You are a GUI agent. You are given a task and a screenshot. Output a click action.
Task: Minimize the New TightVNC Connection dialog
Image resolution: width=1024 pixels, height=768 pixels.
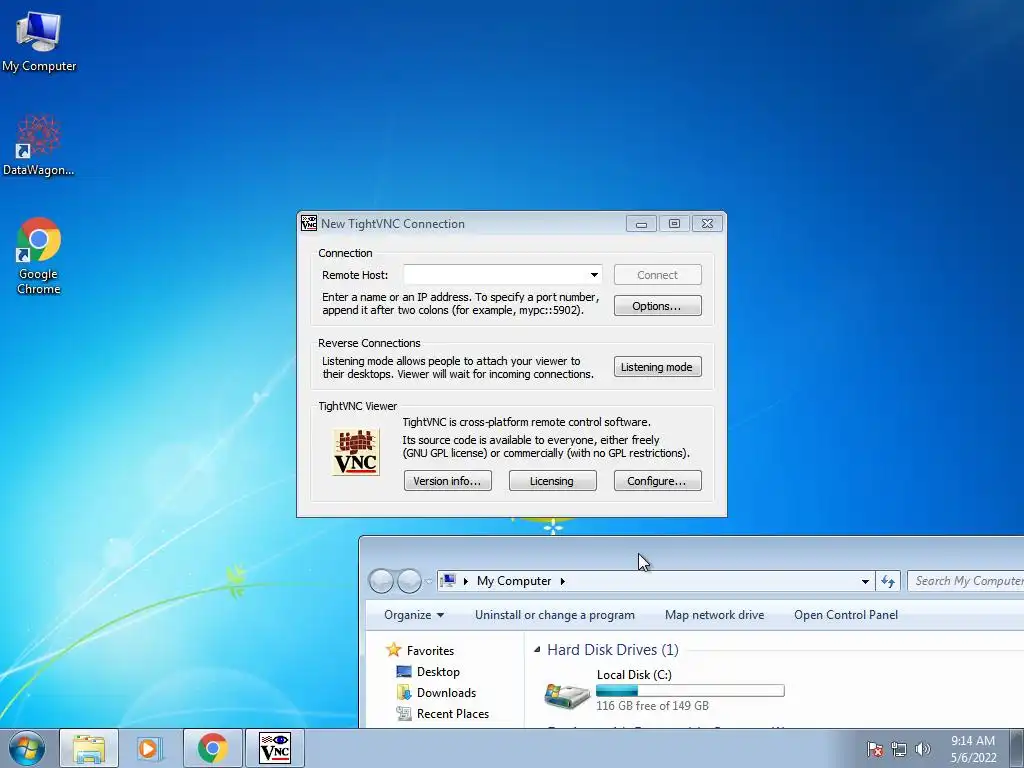click(641, 223)
